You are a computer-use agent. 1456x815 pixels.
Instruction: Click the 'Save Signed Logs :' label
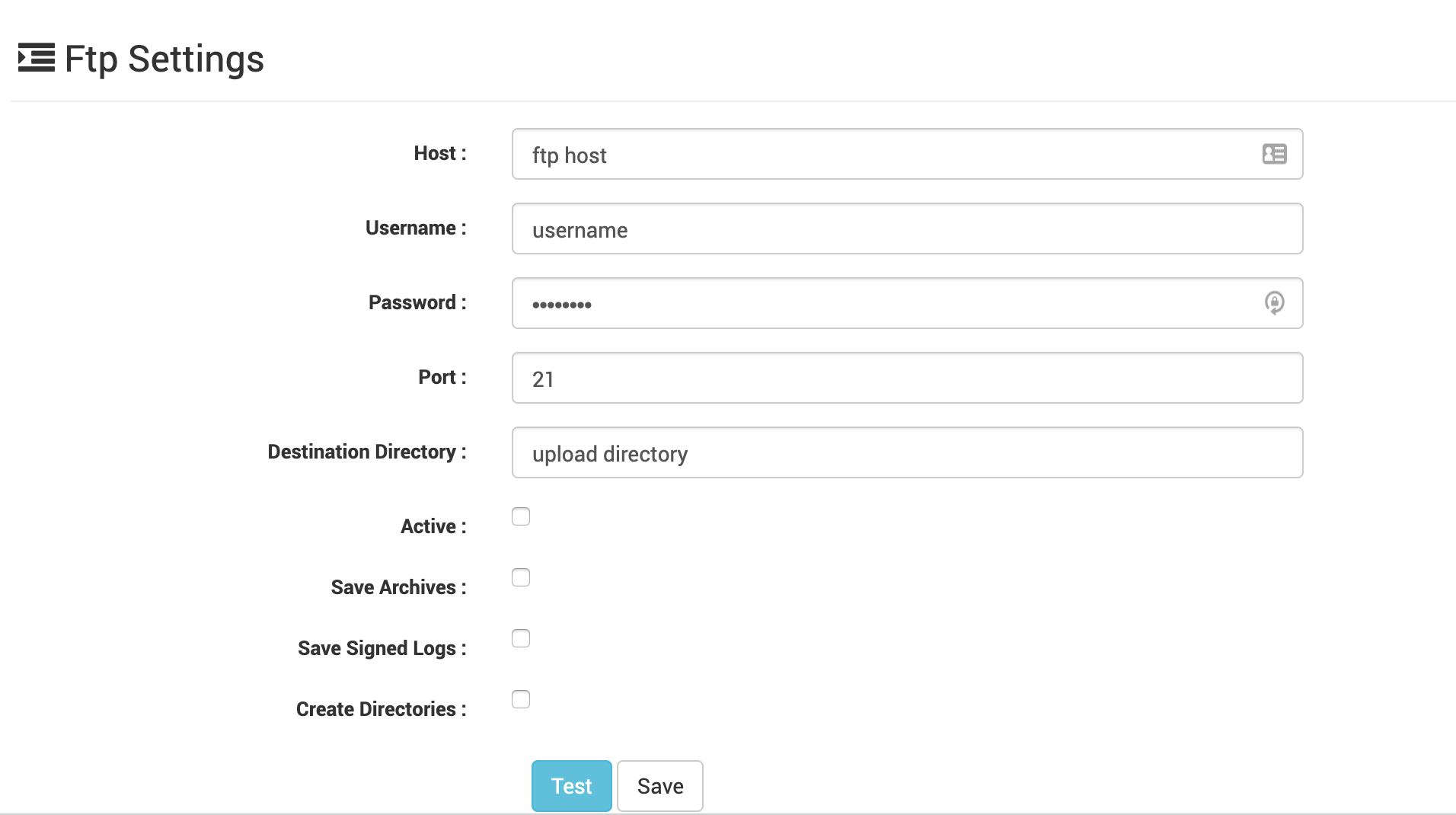pos(382,648)
